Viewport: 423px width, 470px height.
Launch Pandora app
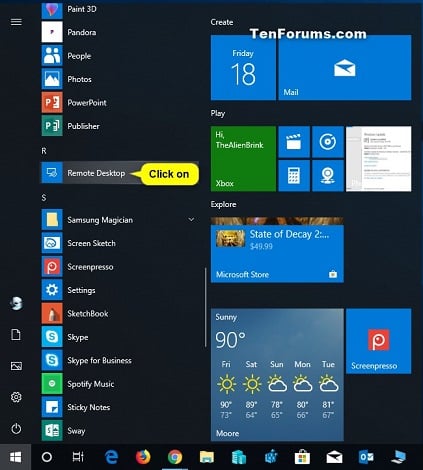(x=120, y=32)
